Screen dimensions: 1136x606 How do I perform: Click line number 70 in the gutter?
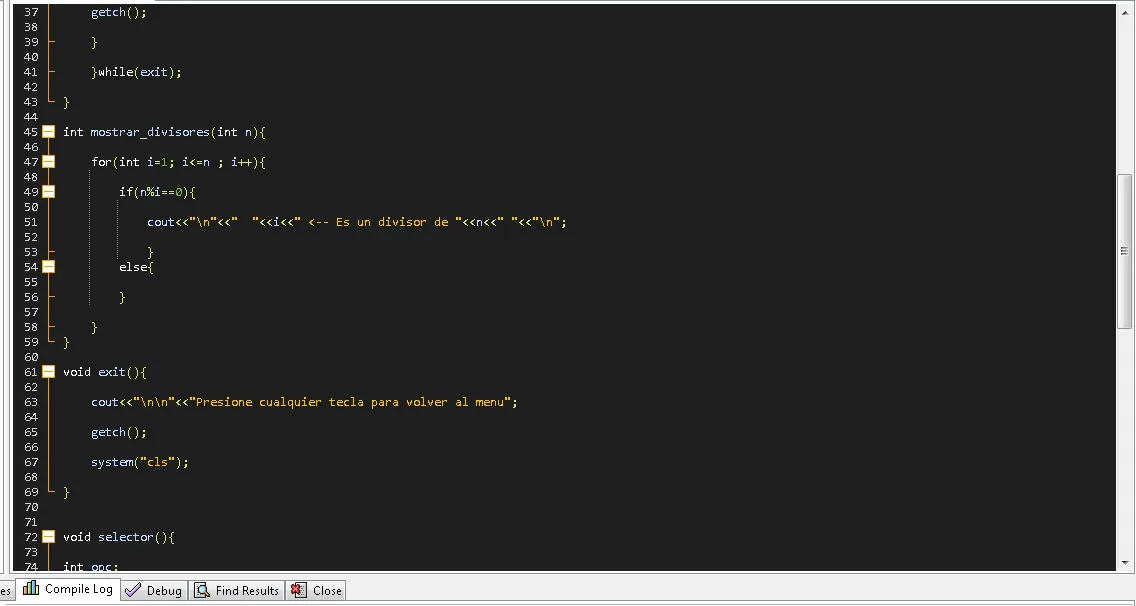pyautogui.click(x=30, y=507)
